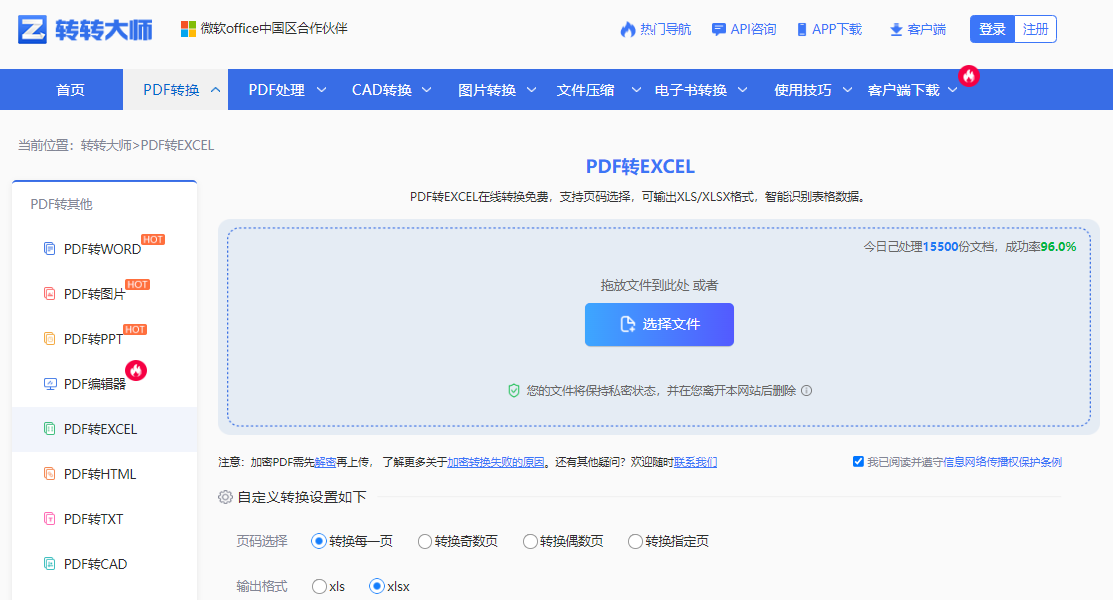Click the download icon beside 客户端
Viewport: 1113px width, 600px height.
(896, 29)
